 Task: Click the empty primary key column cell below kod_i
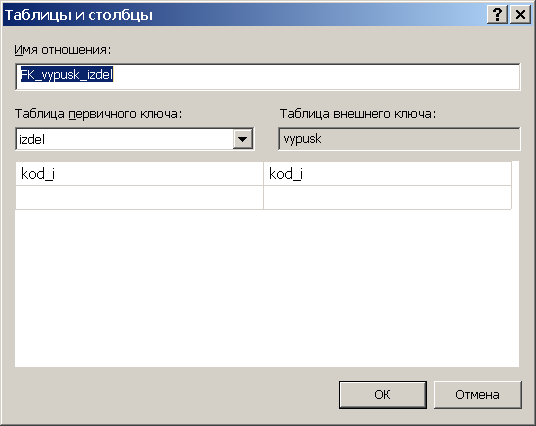(x=139, y=197)
